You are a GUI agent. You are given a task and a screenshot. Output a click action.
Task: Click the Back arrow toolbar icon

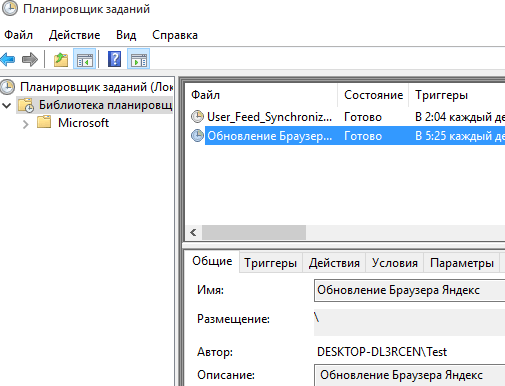tap(8, 60)
